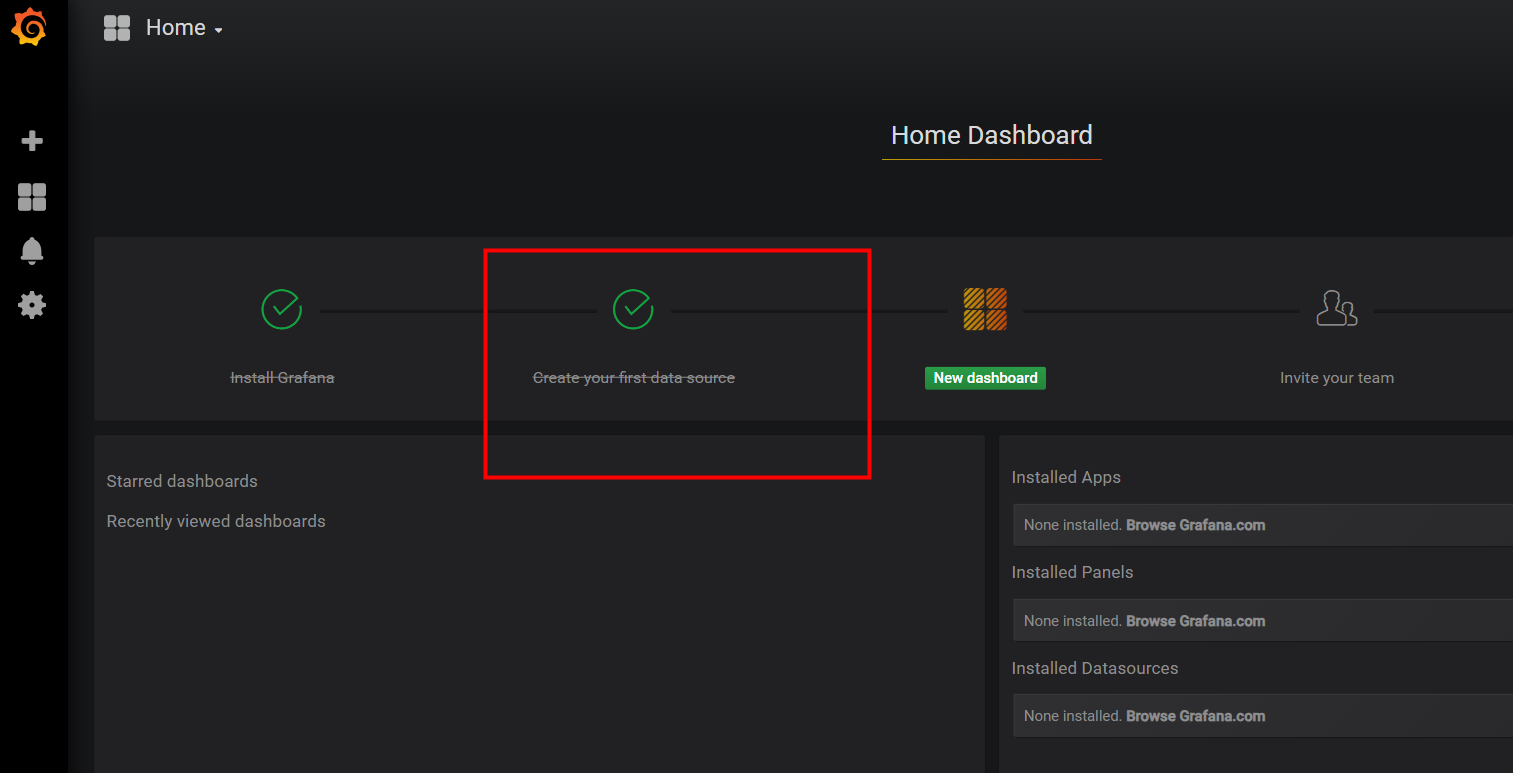
Task: Open Browse Grafana.com under Installed Panels
Action: [x=1195, y=621]
